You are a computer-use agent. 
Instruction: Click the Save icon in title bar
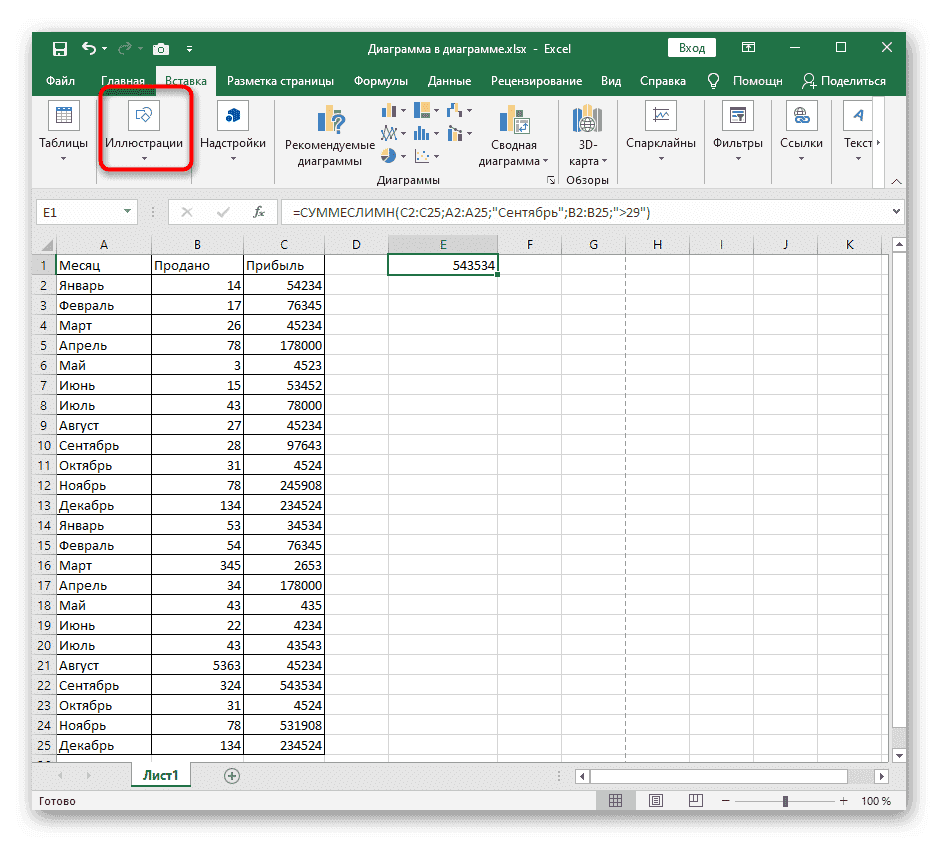(60, 48)
